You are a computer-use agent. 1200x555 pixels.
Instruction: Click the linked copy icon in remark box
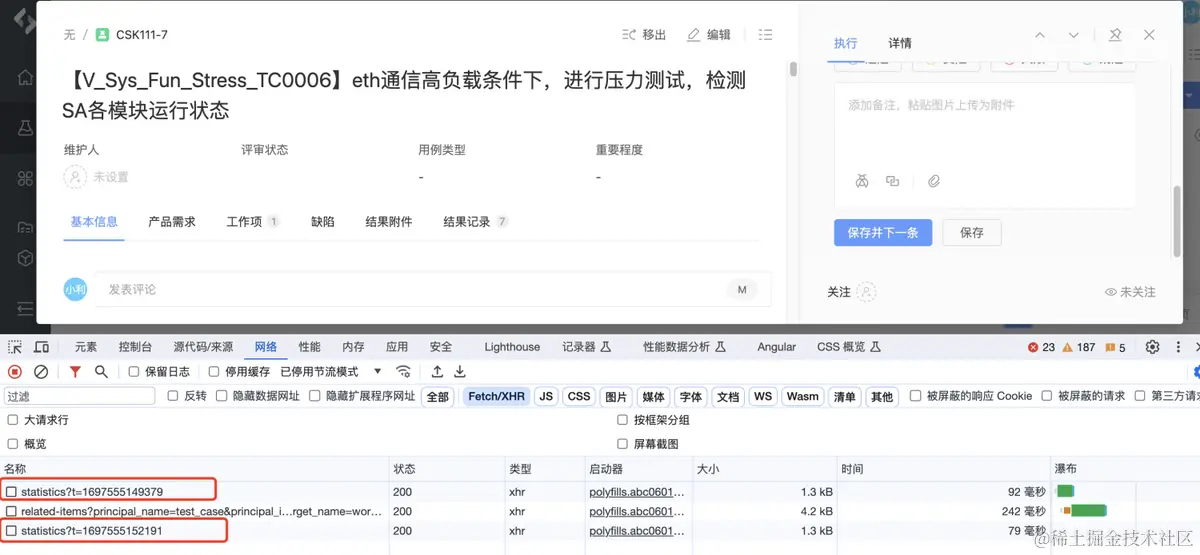coord(893,181)
